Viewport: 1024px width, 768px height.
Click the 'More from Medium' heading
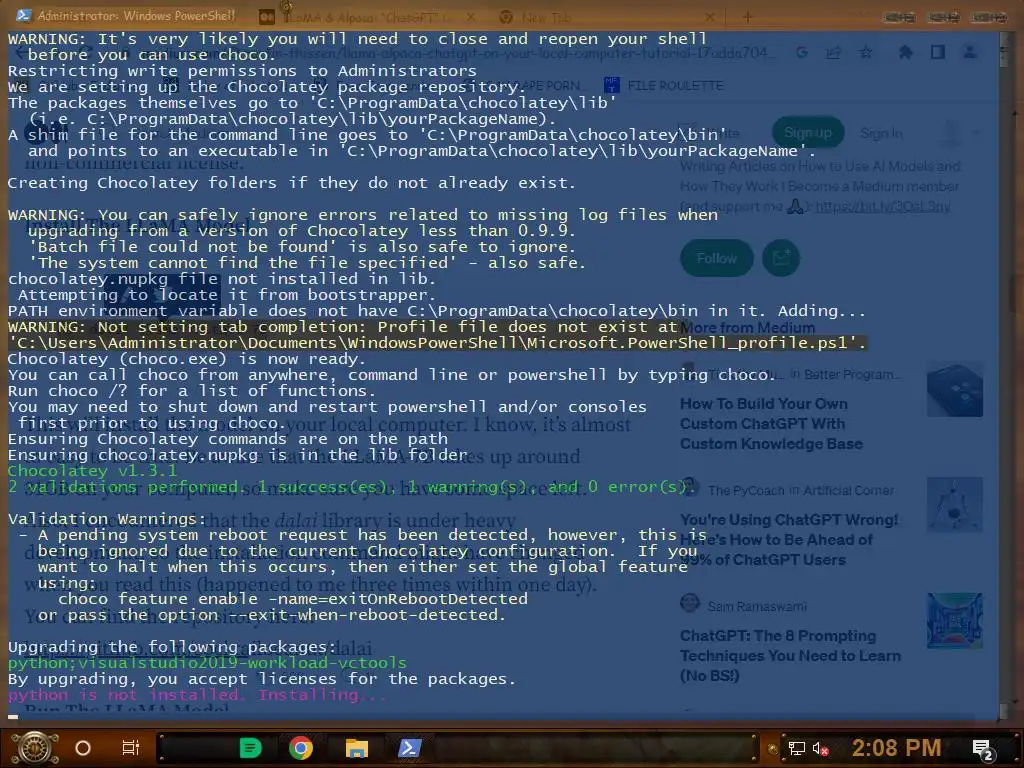click(748, 327)
